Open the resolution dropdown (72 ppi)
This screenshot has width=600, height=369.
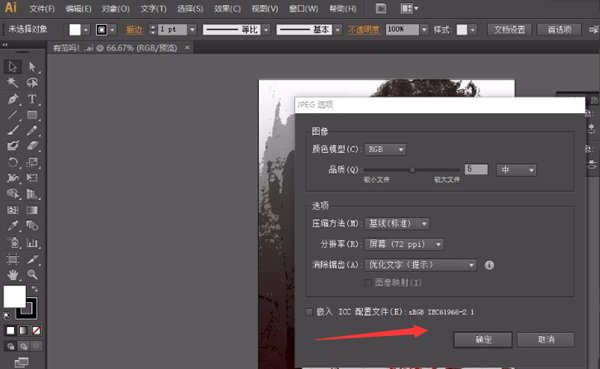[x=404, y=244]
